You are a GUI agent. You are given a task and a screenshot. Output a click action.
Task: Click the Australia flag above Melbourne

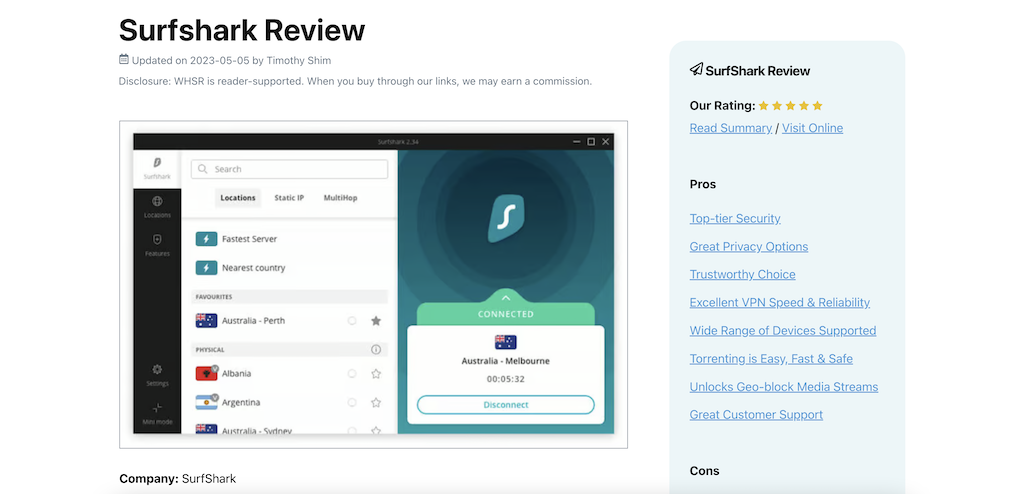(x=505, y=342)
